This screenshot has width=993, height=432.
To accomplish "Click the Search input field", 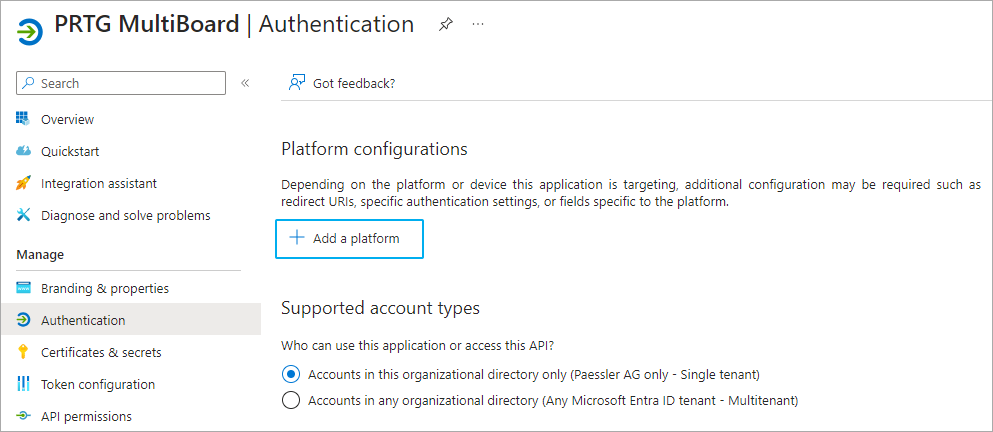I will pos(121,83).
